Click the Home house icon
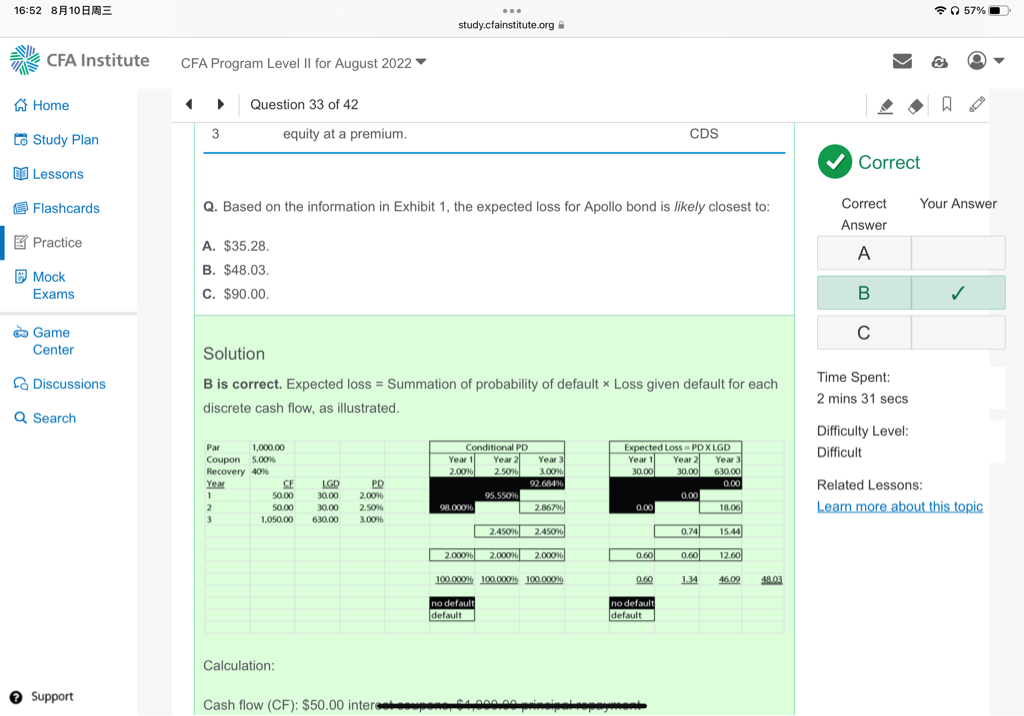This screenshot has height=716, width=1024. click(x=21, y=105)
